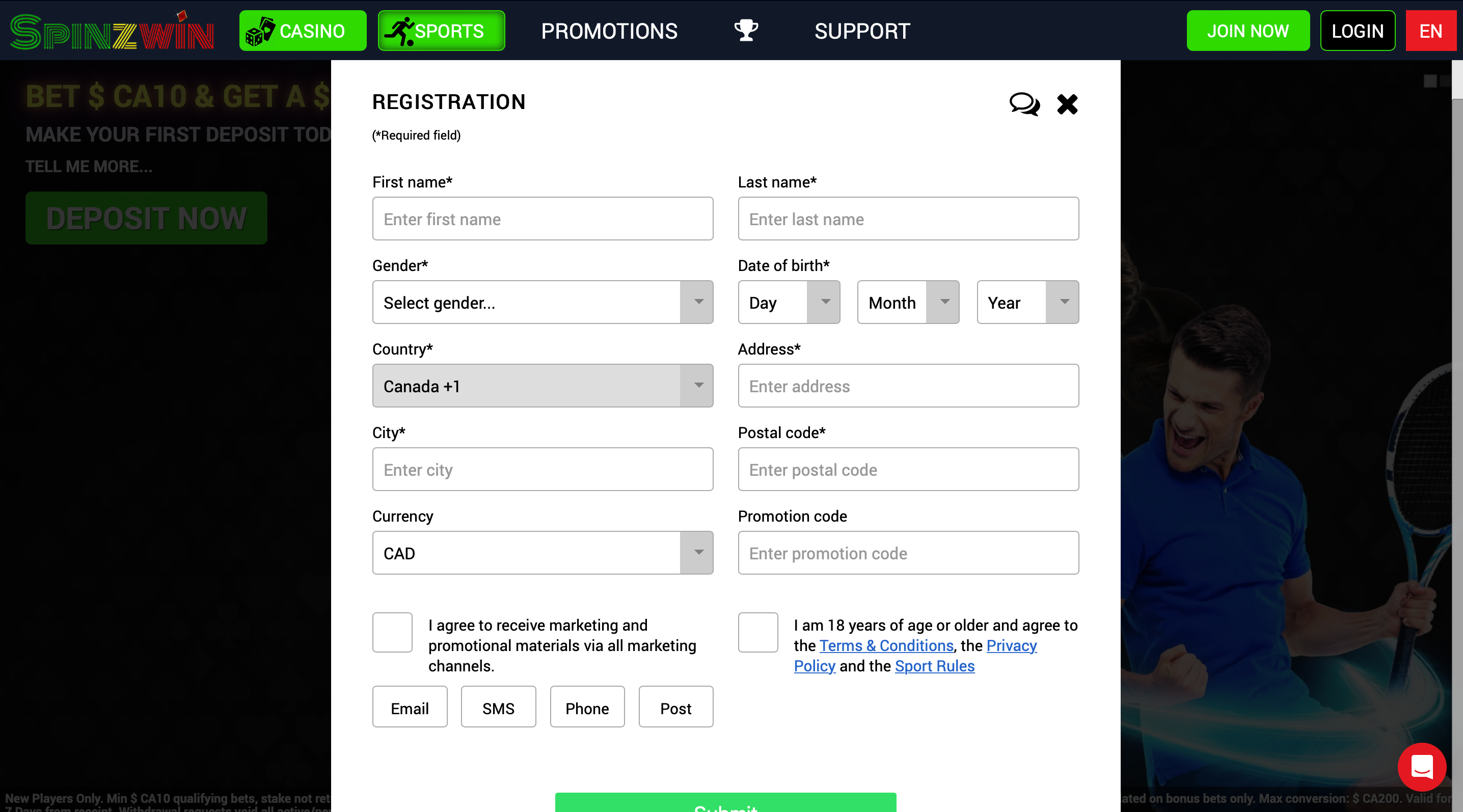
Task: Open the Terms & Conditions link
Action: coord(886,645)
